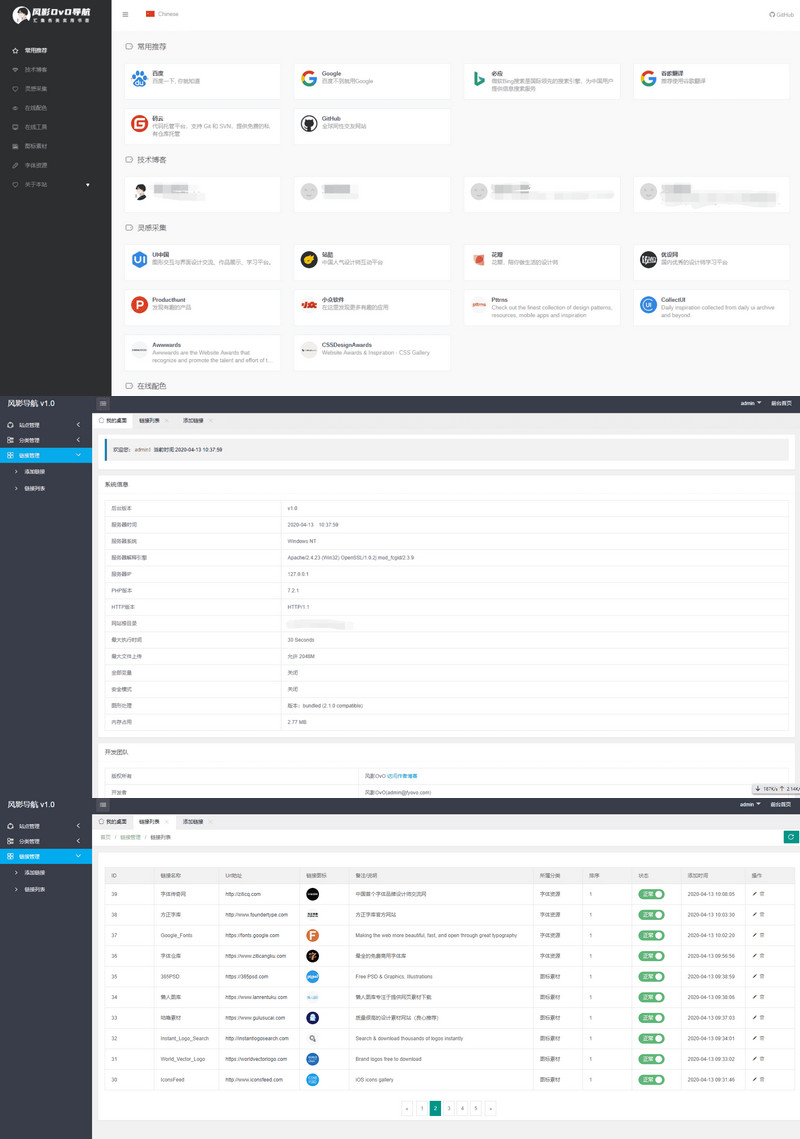Viewport: 800px width, 1139px height.
Task: Open the 小众软件 card
Action: 372,307
